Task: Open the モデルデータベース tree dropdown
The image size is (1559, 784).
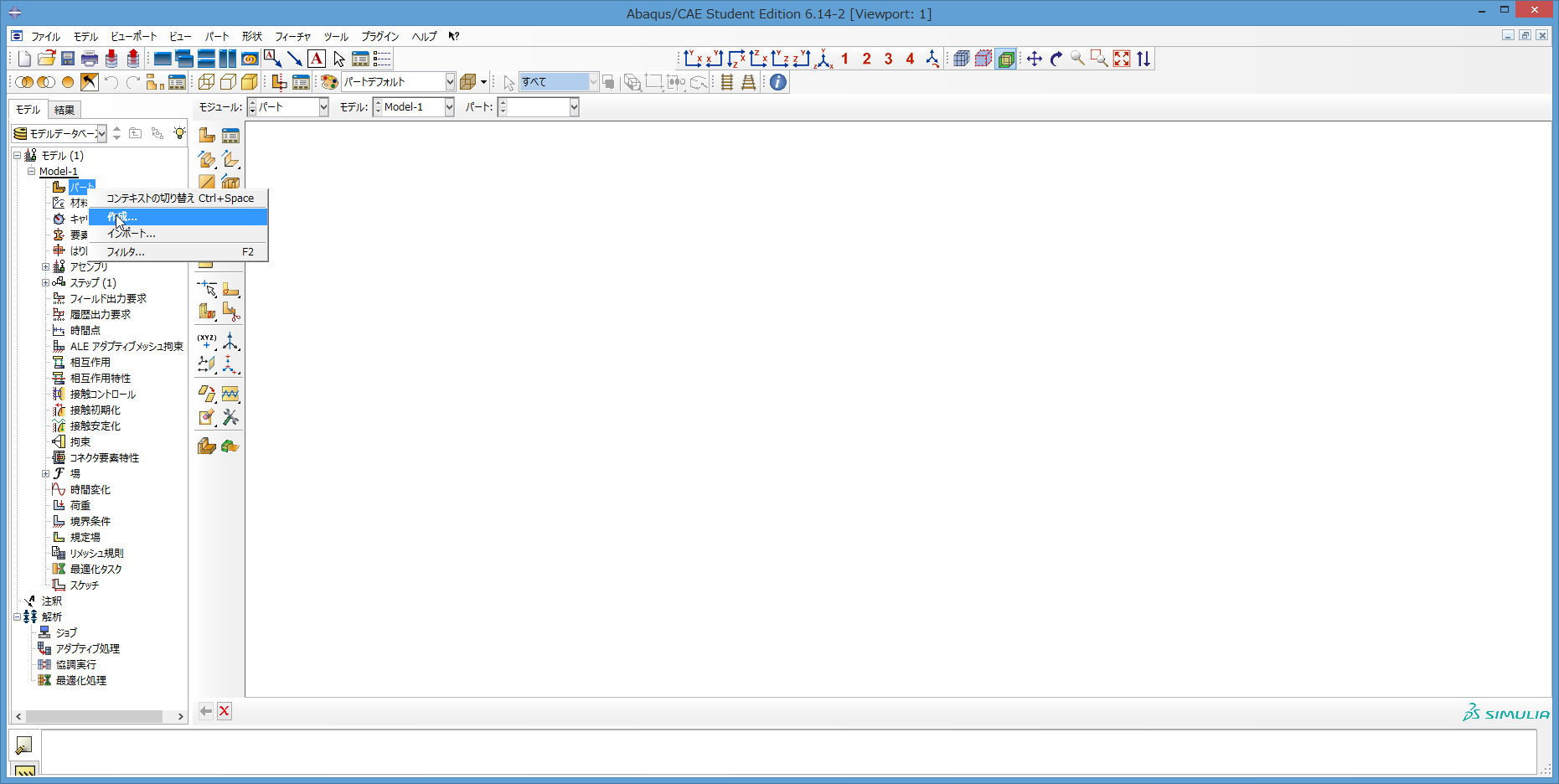Action: pyautogui.click(x=101, y=133)
